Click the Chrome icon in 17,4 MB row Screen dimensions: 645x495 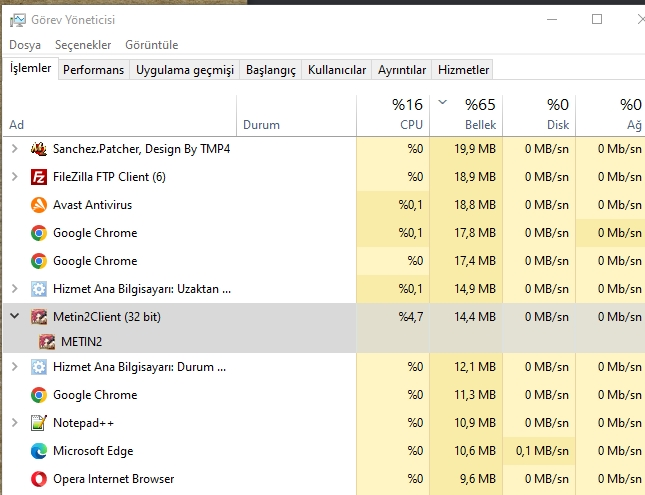coord(39,261)
